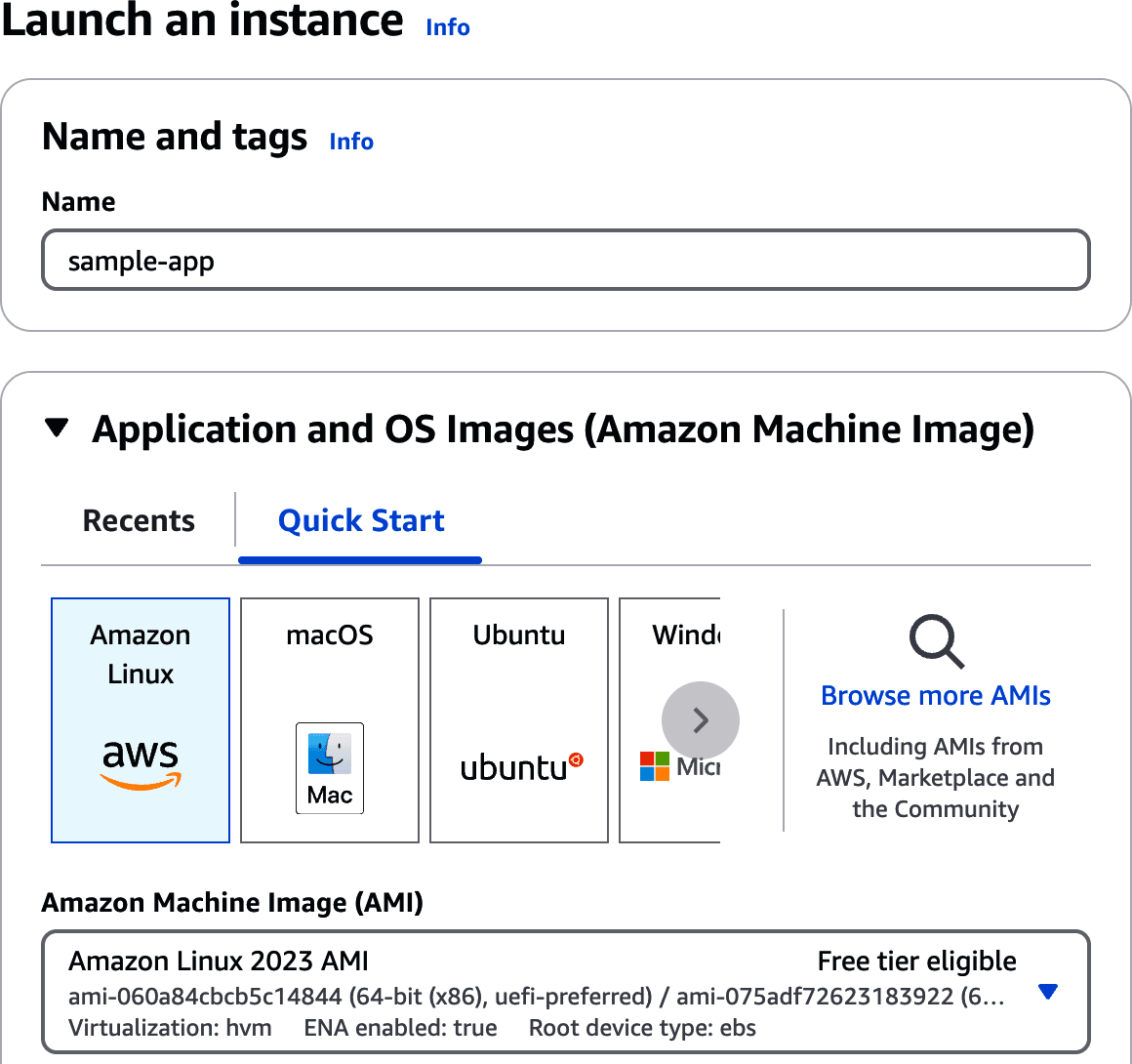
Task: Select the Amazon Linux AMI card
Action: coord(141,719)
